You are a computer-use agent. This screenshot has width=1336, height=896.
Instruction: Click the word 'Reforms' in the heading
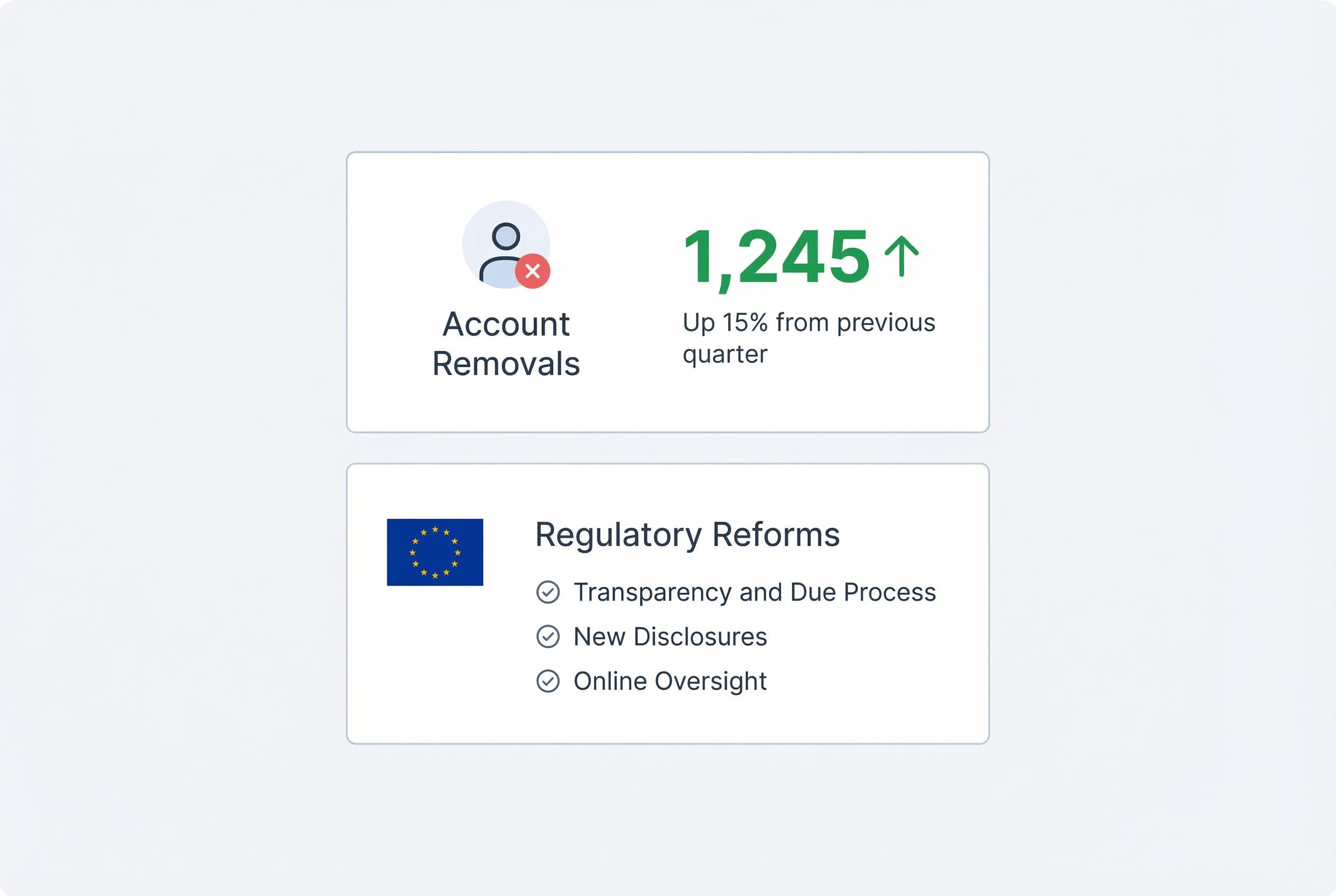click(x=776, y=535)
